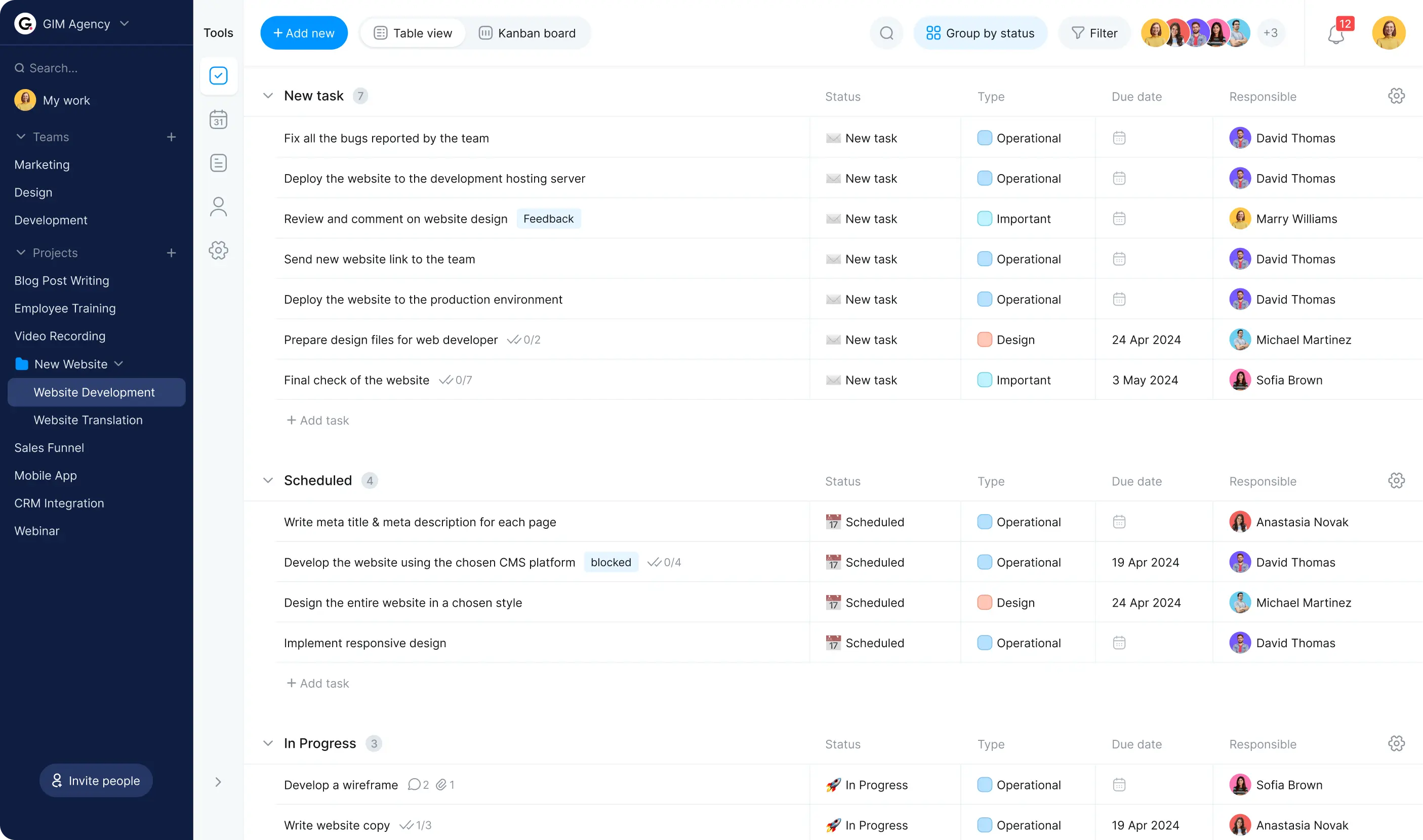Viewport: 1423px width, 840px height.
Task: Click the Feedback tag
Action: (548, 219)
